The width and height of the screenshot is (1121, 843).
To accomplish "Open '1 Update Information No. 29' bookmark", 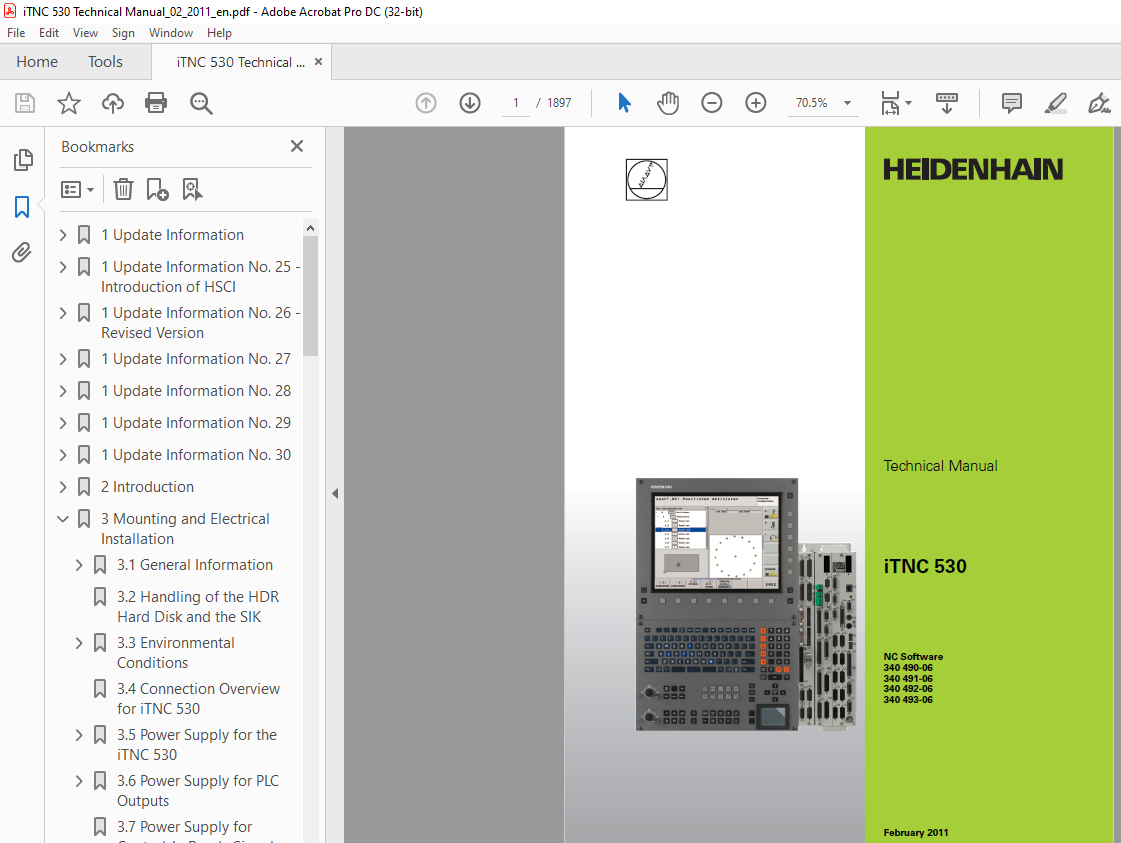I will [x=196, y=423].
